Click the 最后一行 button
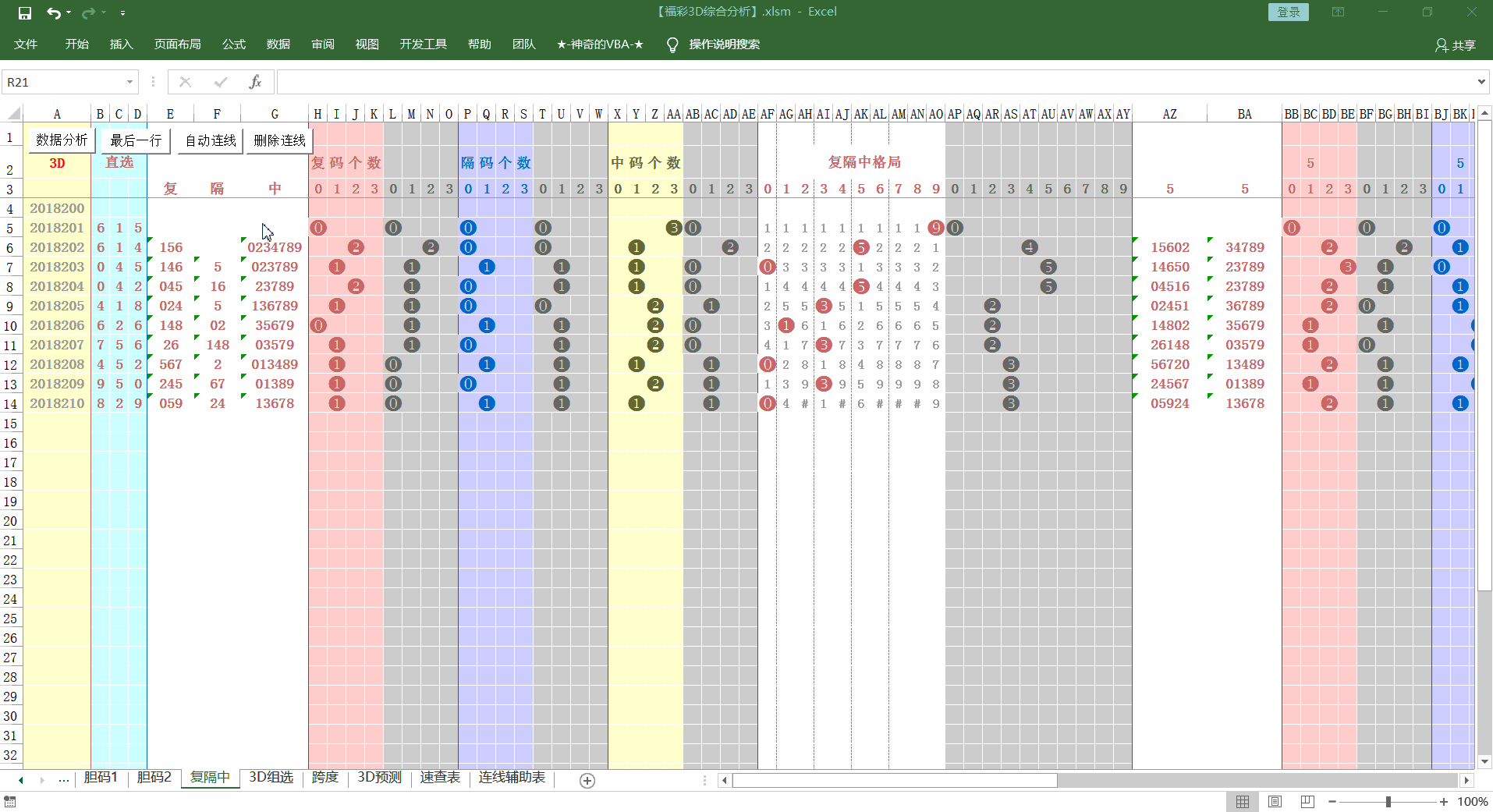The image size is (1493, 812). coord(136,140)
